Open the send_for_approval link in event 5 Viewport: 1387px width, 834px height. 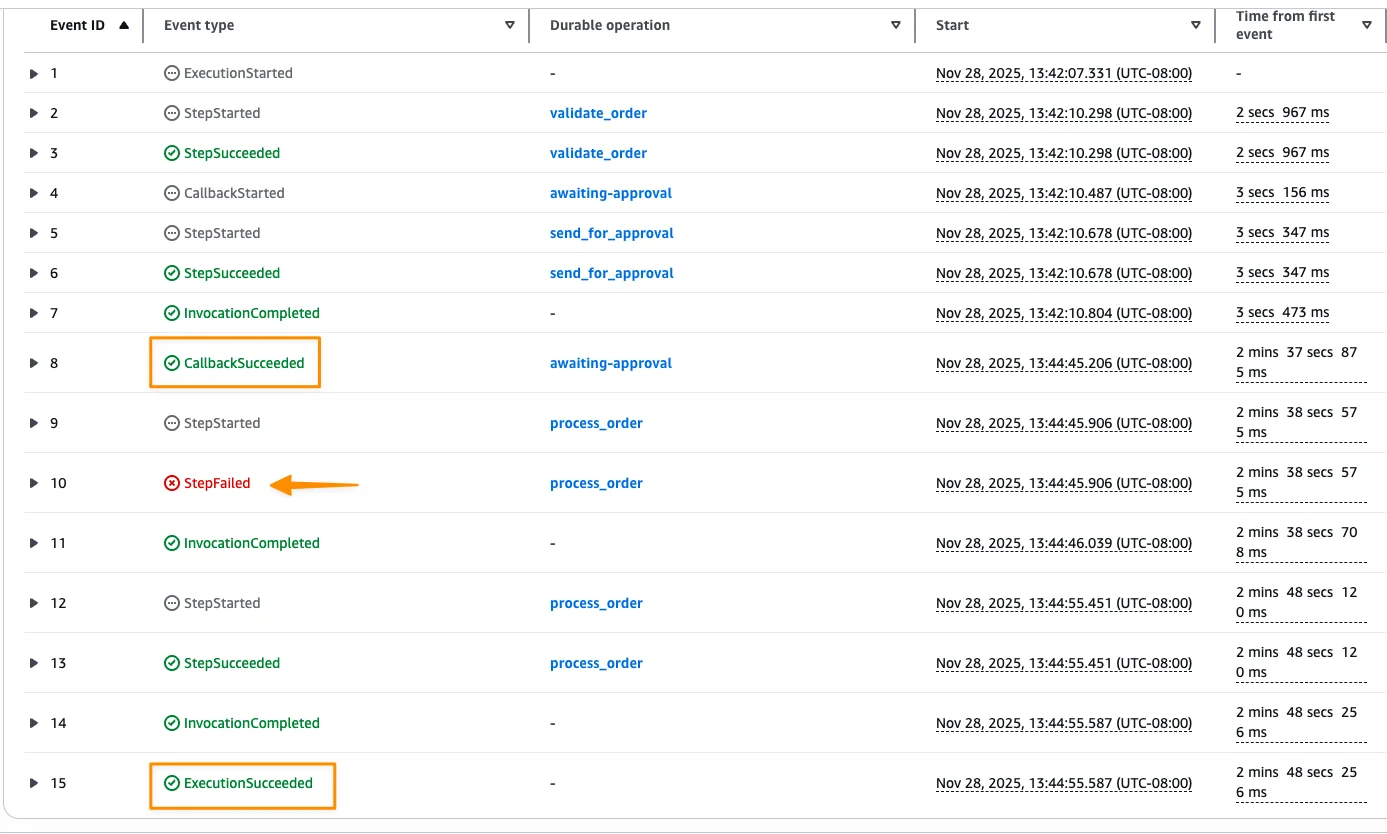(611, 233)
